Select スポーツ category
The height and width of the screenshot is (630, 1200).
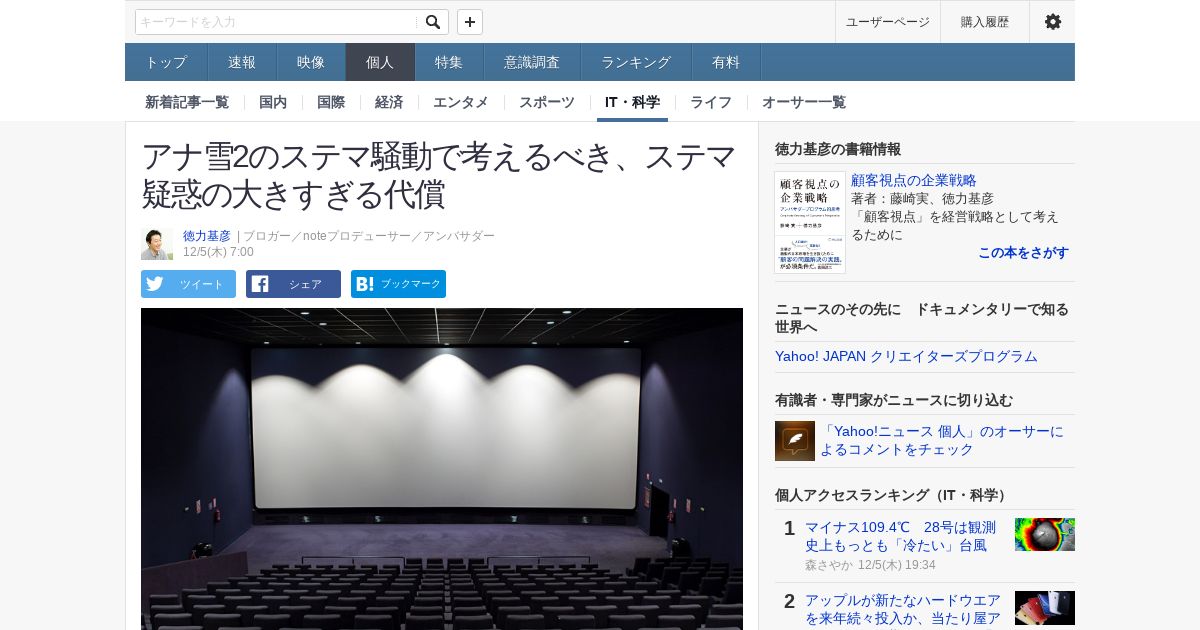(547, 102)
